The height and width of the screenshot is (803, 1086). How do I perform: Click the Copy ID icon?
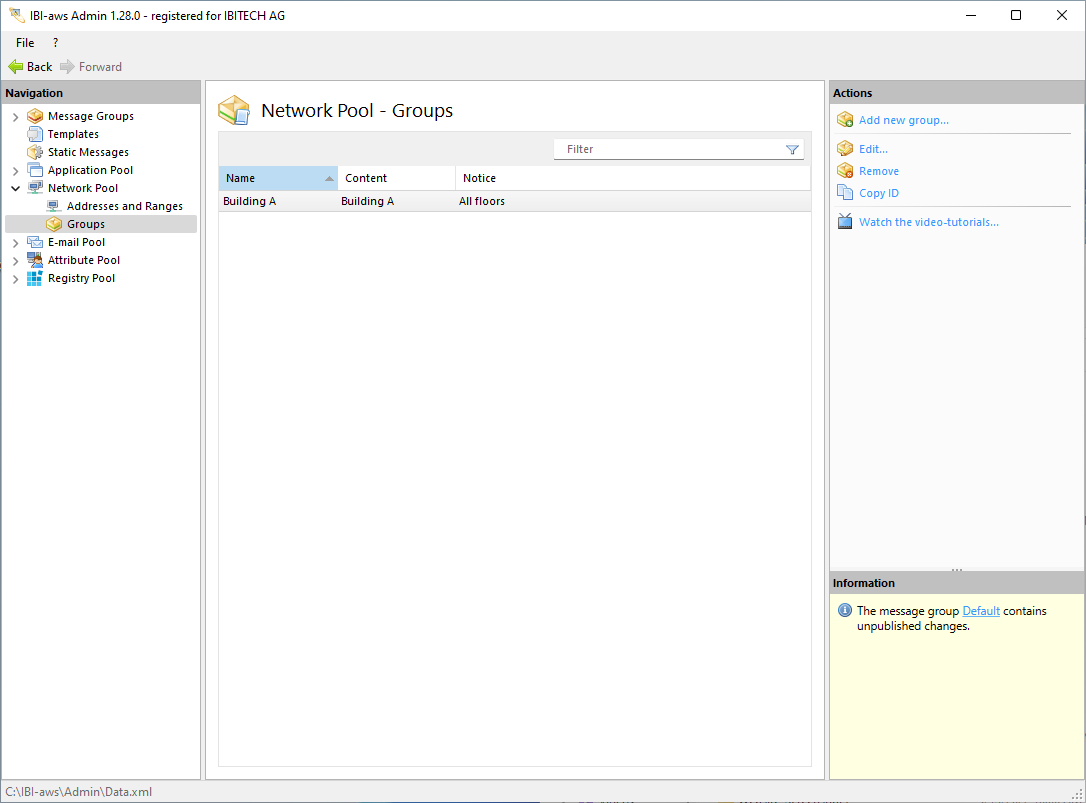[845, 193]
